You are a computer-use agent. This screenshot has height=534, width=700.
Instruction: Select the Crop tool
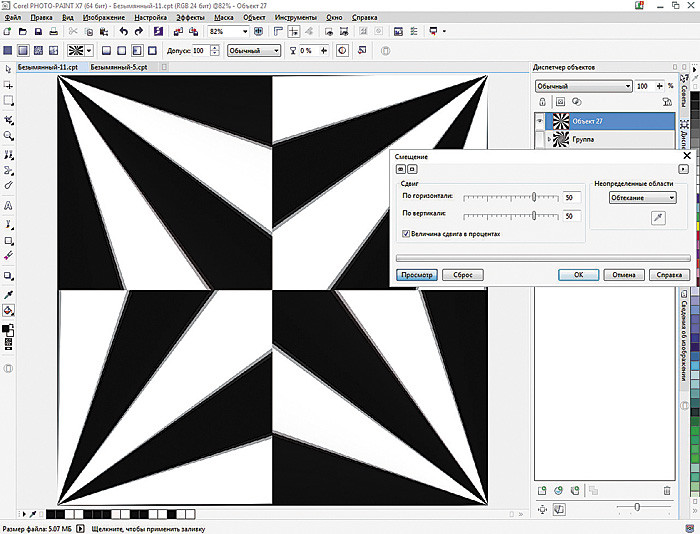tap(8, 120)
